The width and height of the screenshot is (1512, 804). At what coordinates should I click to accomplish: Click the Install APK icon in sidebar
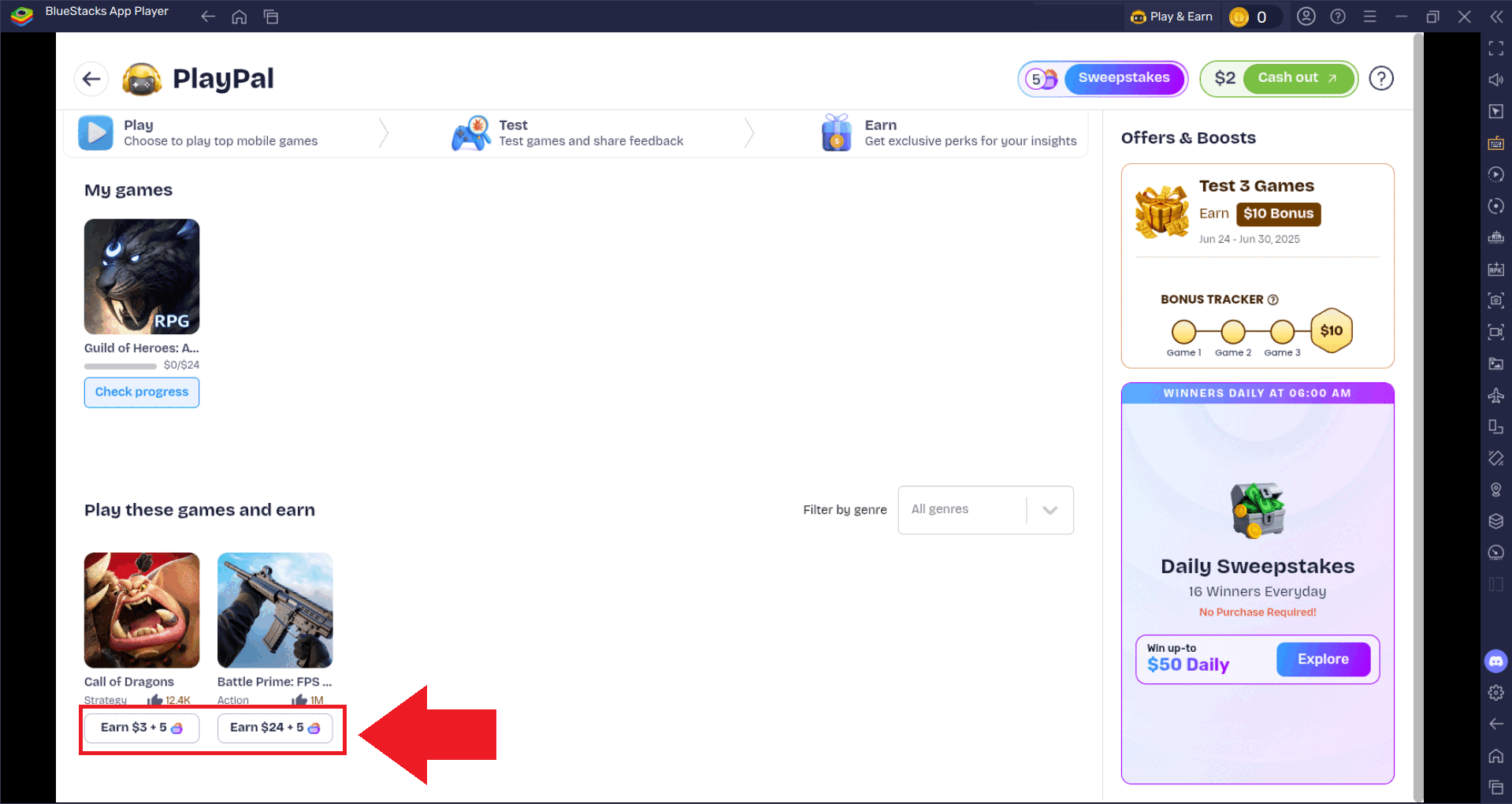(x=1495, y=269)
